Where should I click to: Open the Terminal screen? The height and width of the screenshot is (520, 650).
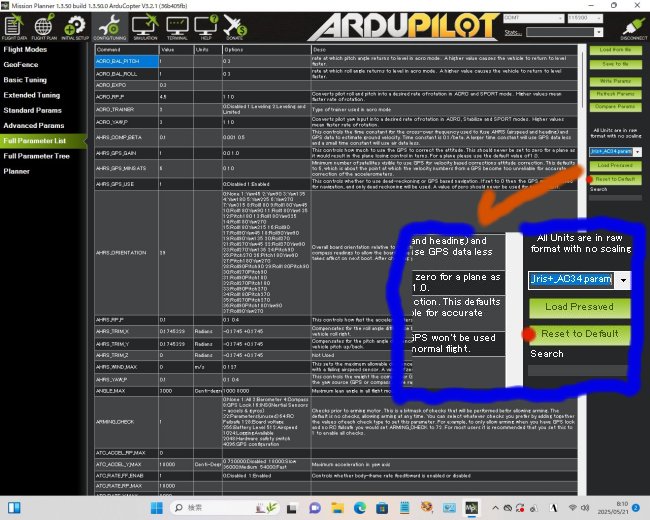(177, 27)
